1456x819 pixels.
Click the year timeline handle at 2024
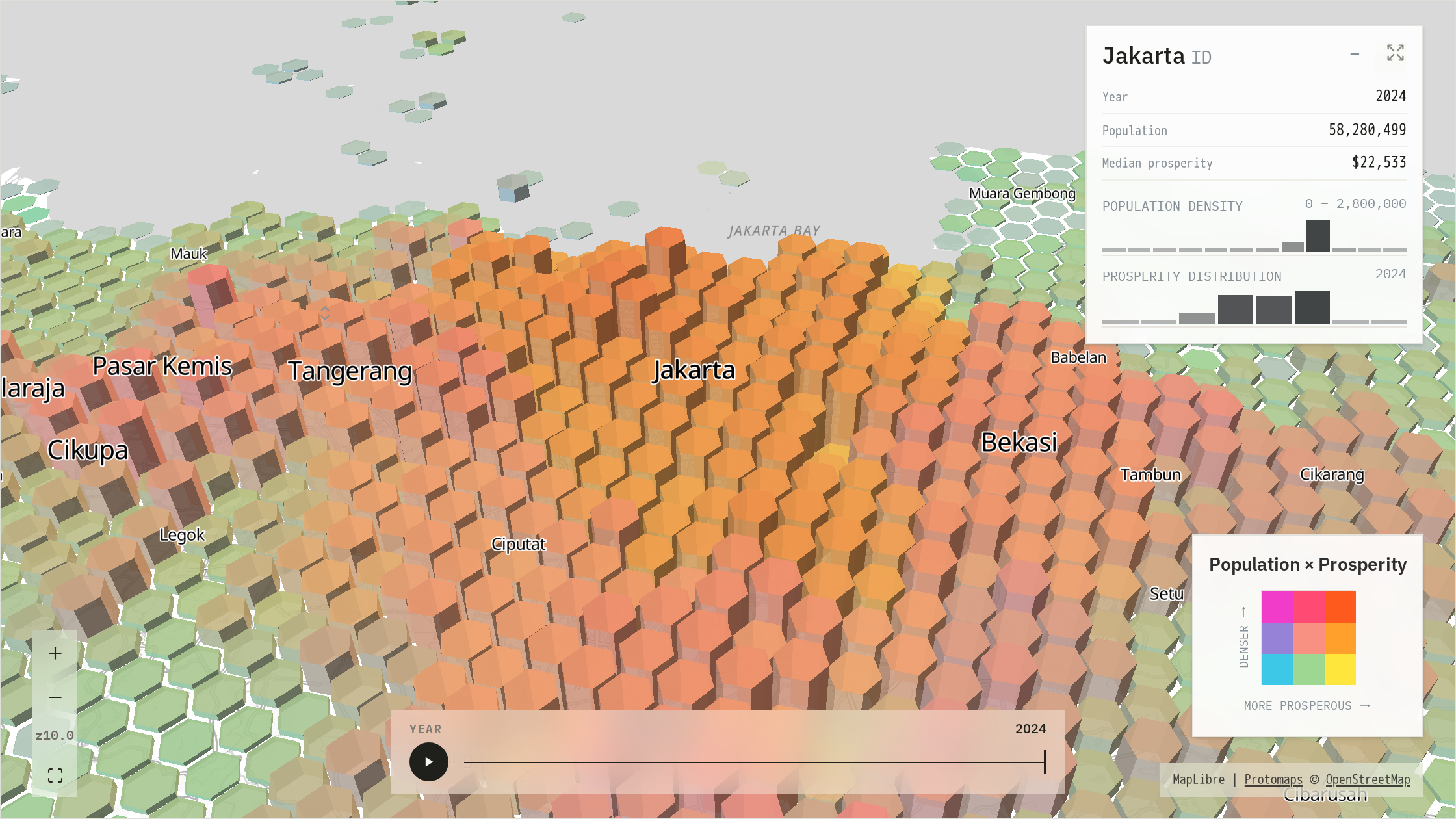point(1045,762)
